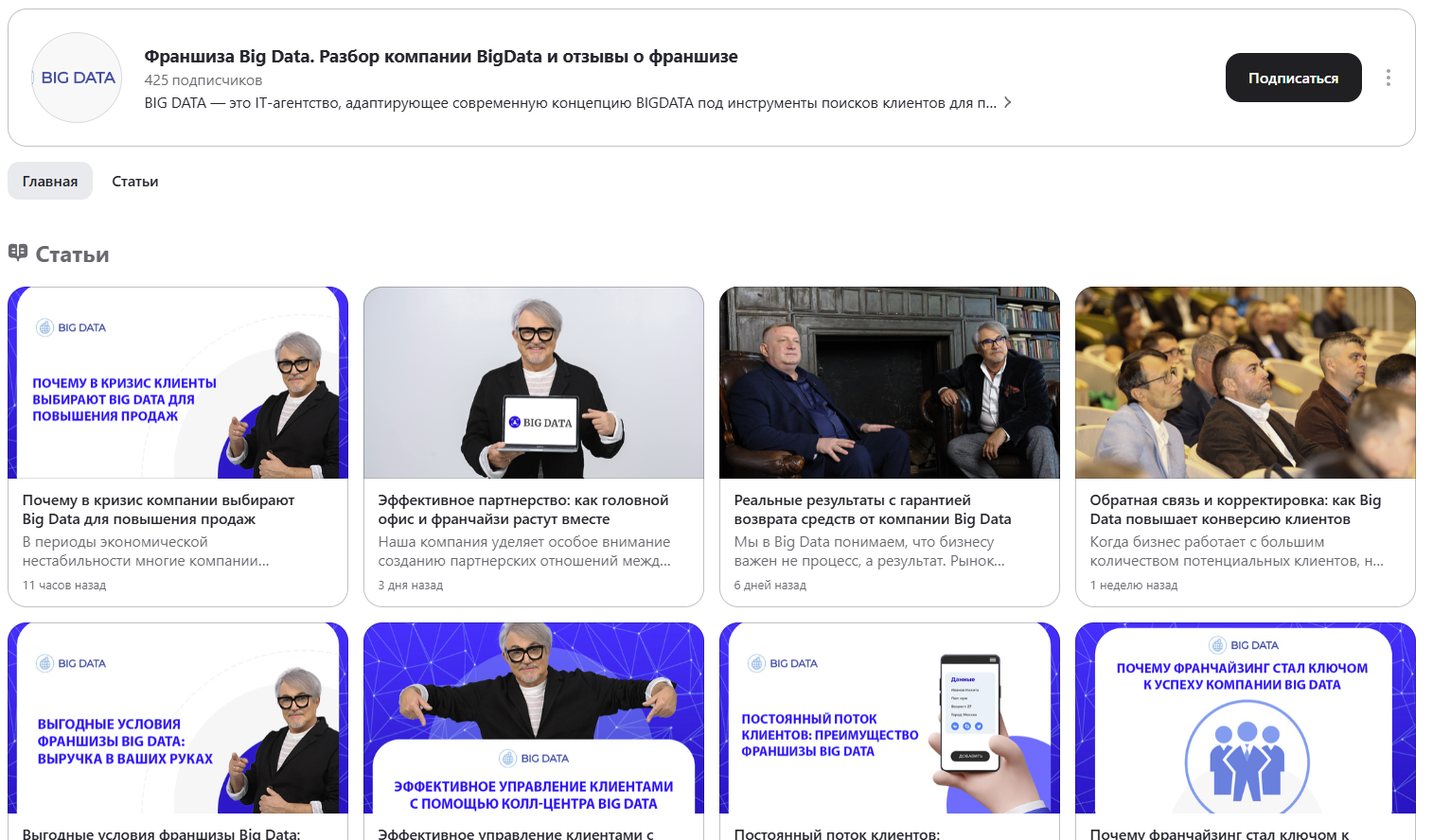Click the book icon beside Статьи heading

coord(18,253)
